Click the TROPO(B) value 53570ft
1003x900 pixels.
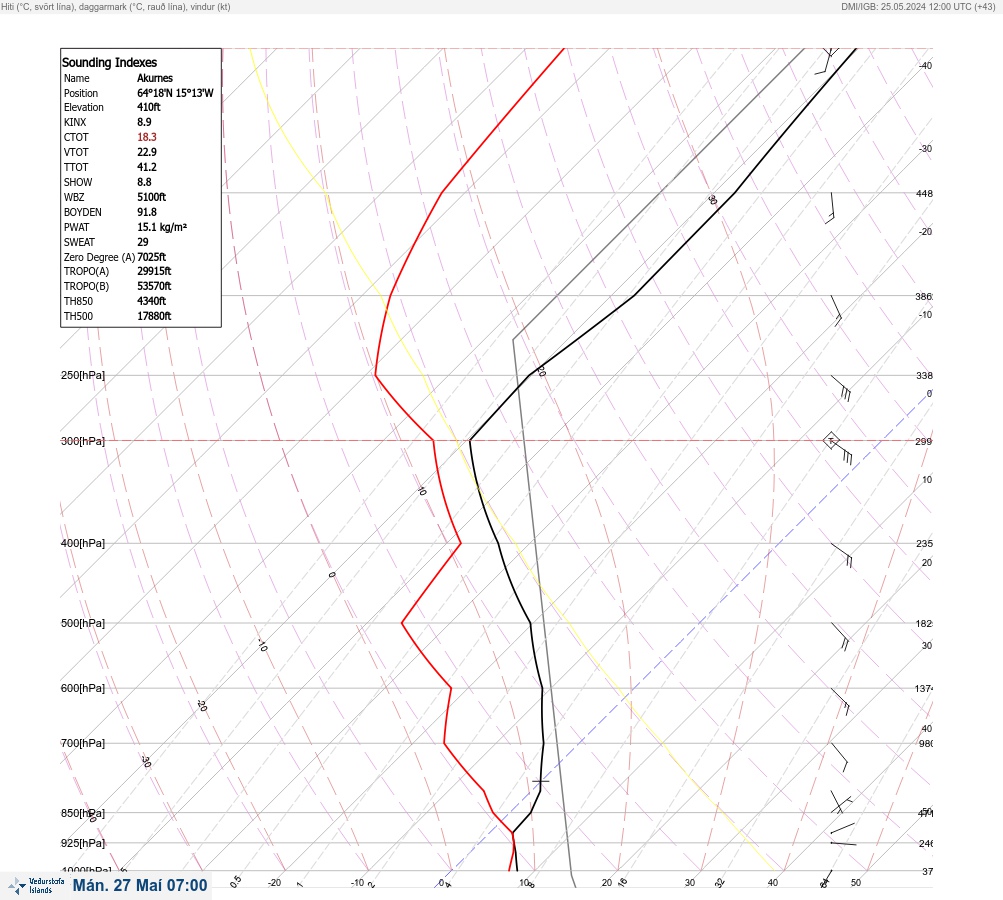pos(154,286)
